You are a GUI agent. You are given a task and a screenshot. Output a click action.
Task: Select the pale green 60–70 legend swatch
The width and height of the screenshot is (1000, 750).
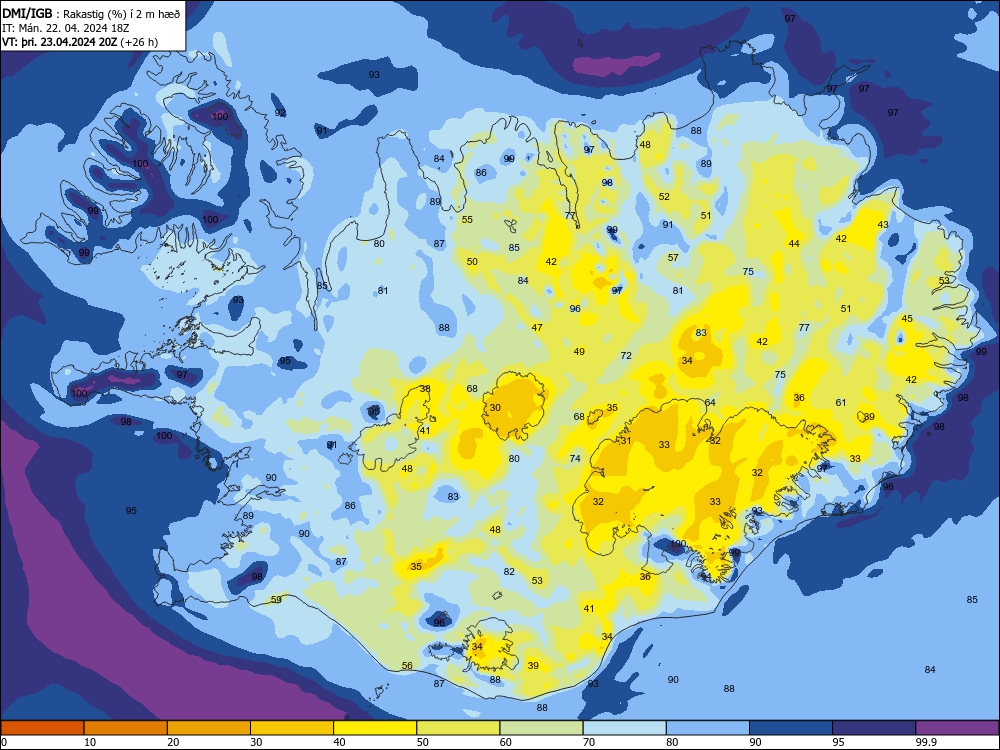click(541, 728)
